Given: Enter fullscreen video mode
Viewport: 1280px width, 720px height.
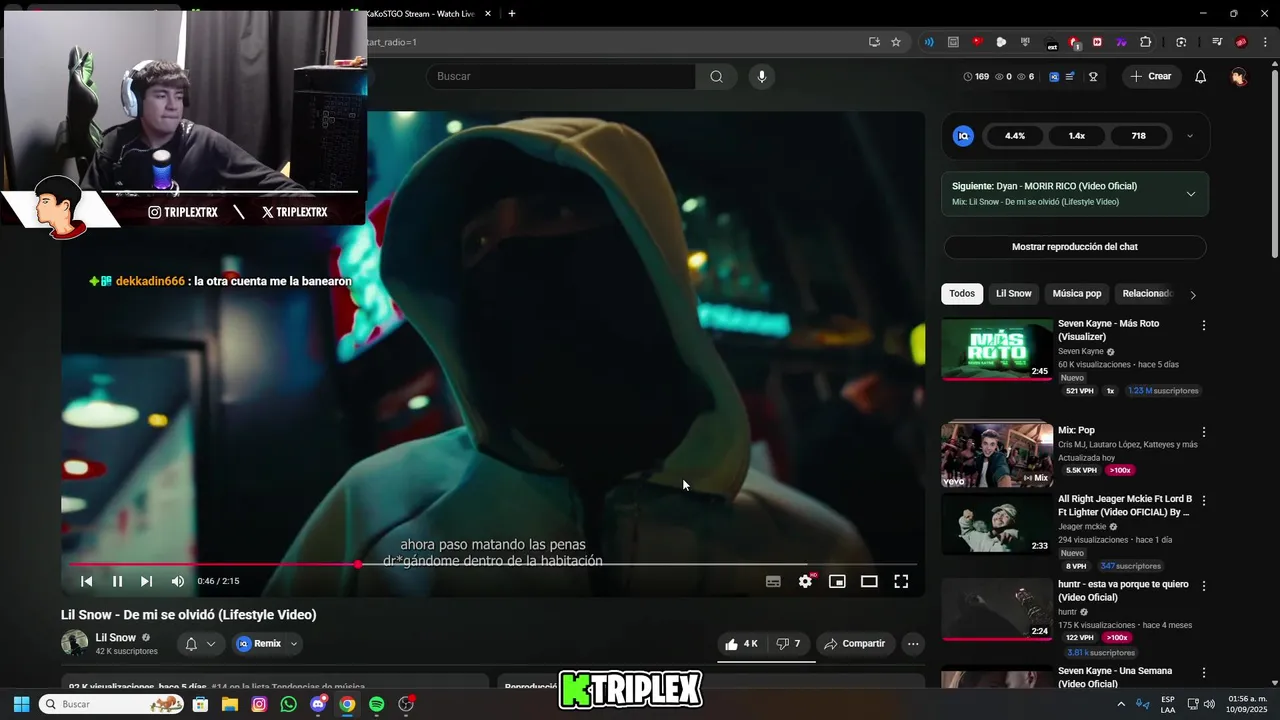Looking at the screenshot, I should point(901,581).
